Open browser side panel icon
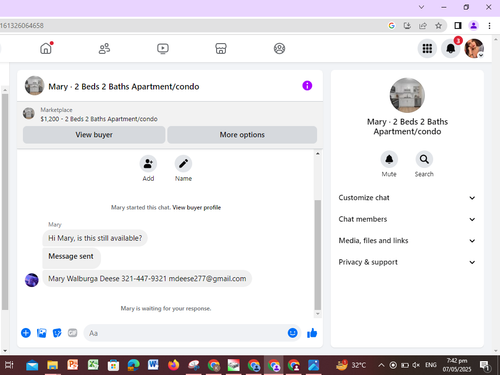Viewport: 500px width, 375px height. tap(458, 26)
